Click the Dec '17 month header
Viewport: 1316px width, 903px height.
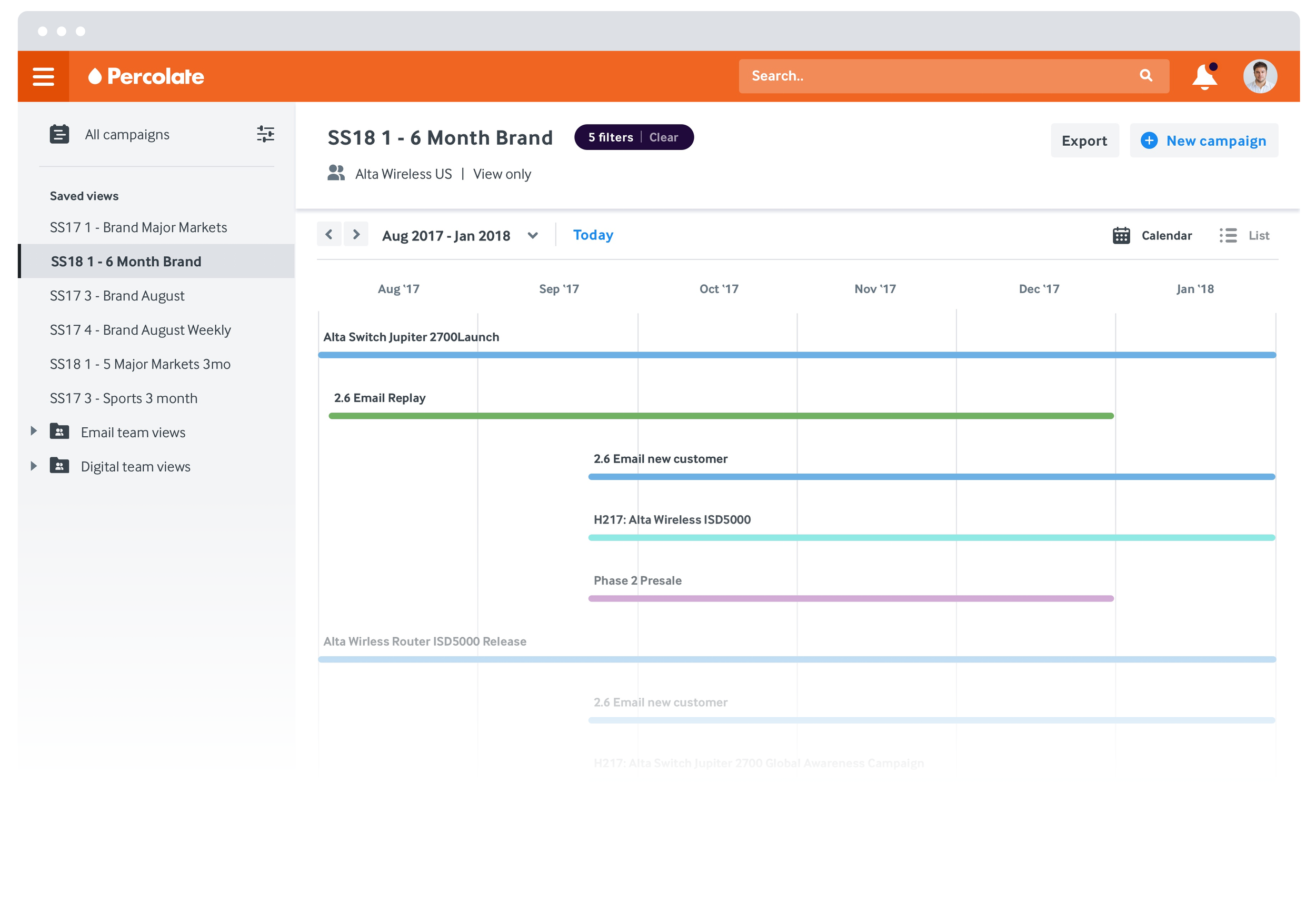coord(1039,289)
